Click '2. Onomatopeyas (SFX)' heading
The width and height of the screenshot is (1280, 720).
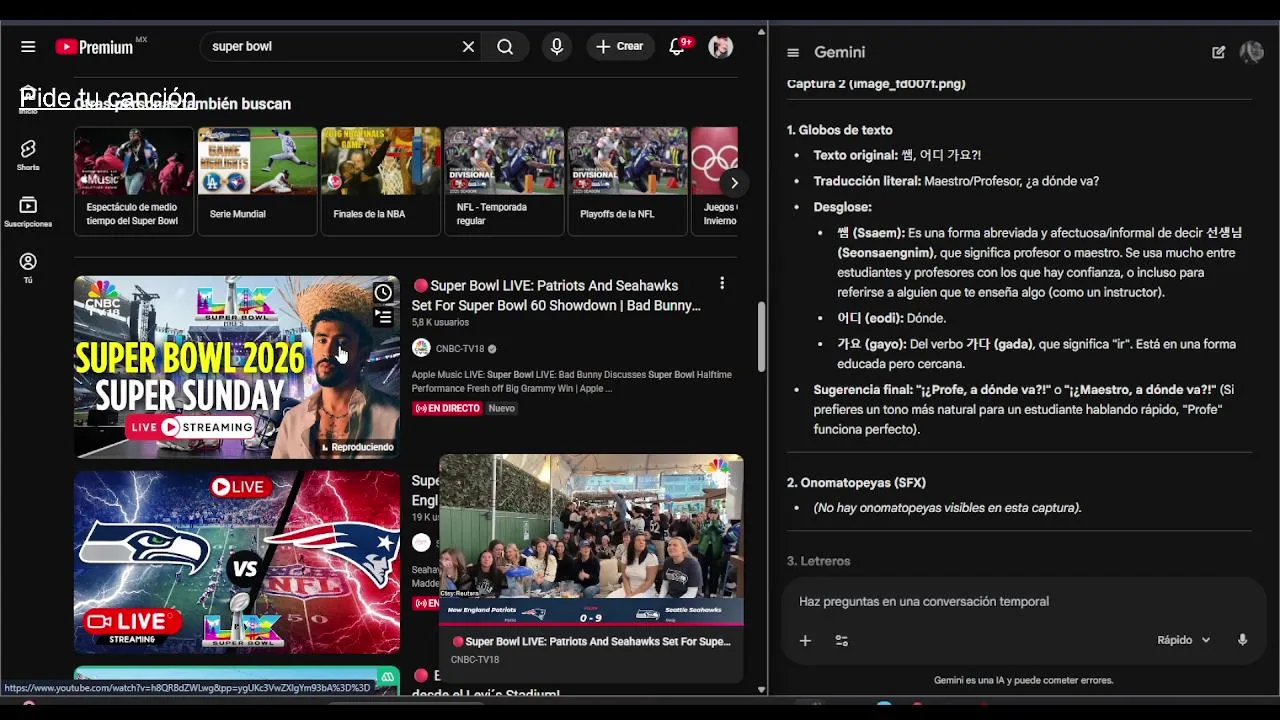click(856, 483)
